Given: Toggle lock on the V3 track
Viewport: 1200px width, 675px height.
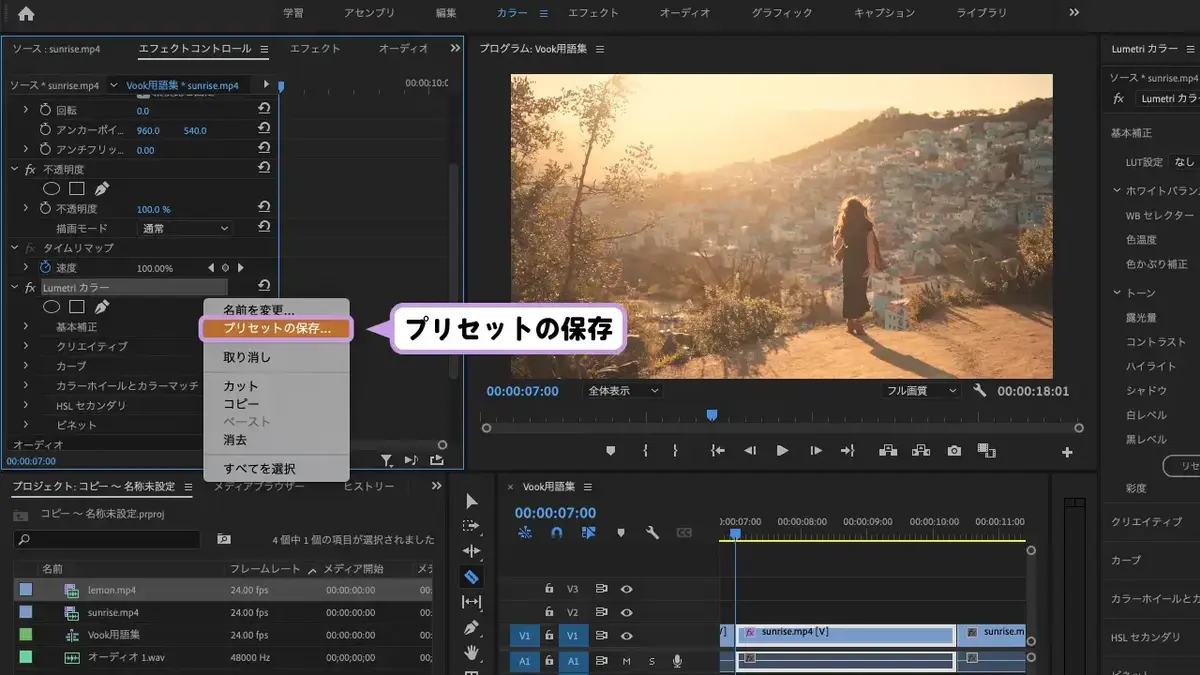Looking at the screenshot, I should click(x=549, y=589).
